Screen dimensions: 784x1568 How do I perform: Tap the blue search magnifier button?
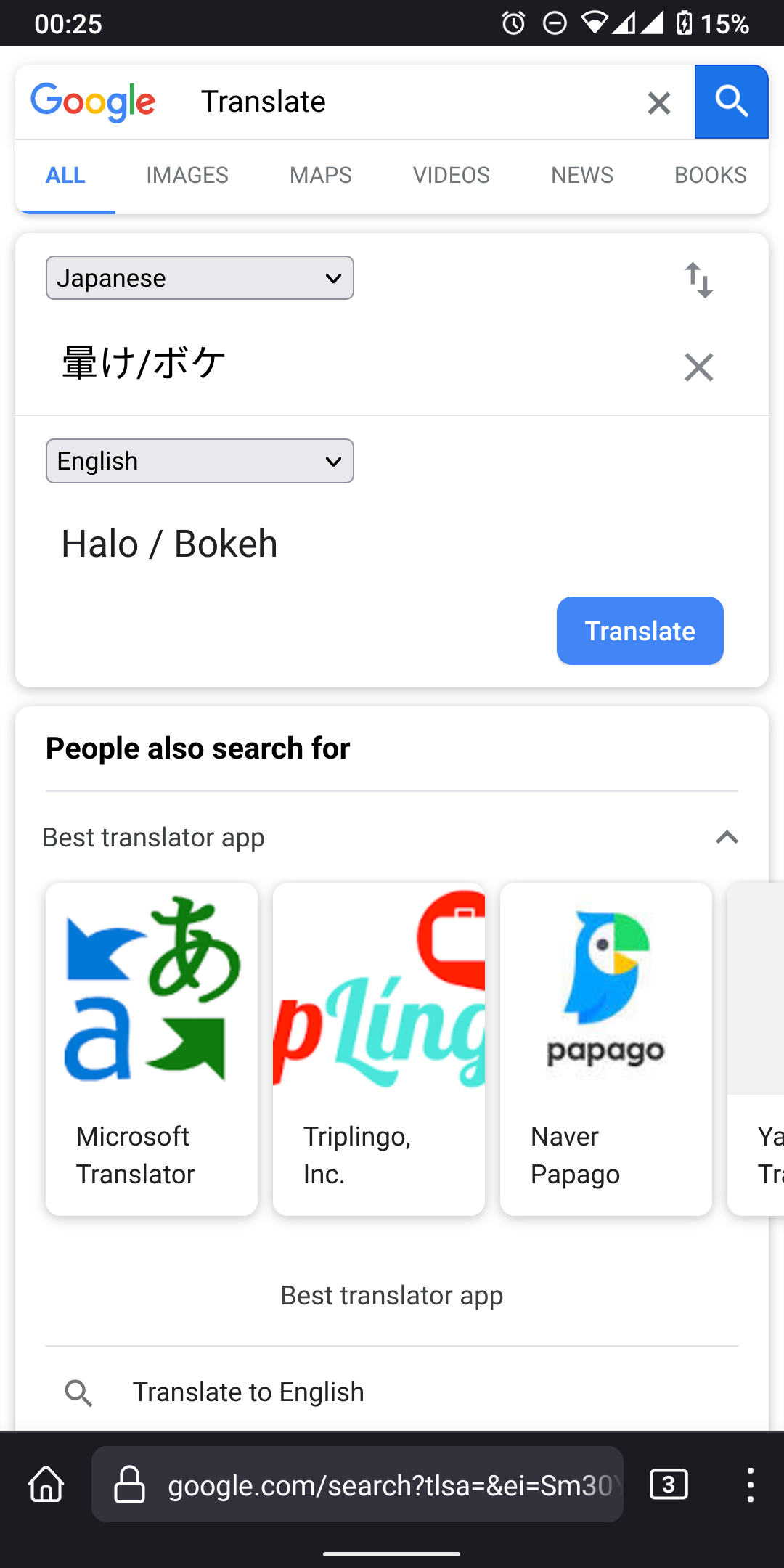731,102
